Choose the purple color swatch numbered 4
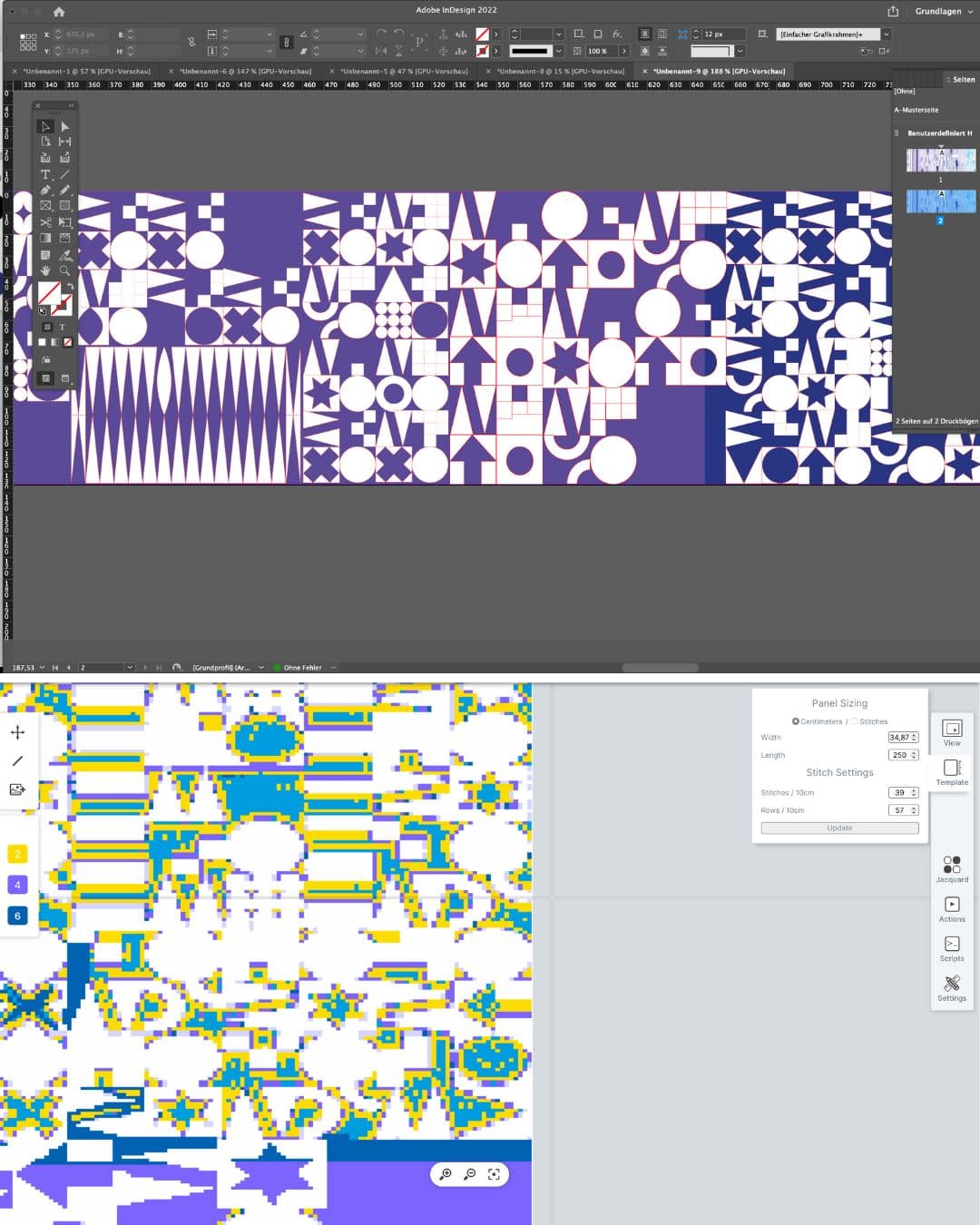This screenshot has width=980, height=1225. pyautogui.click(x=17, y=885)
